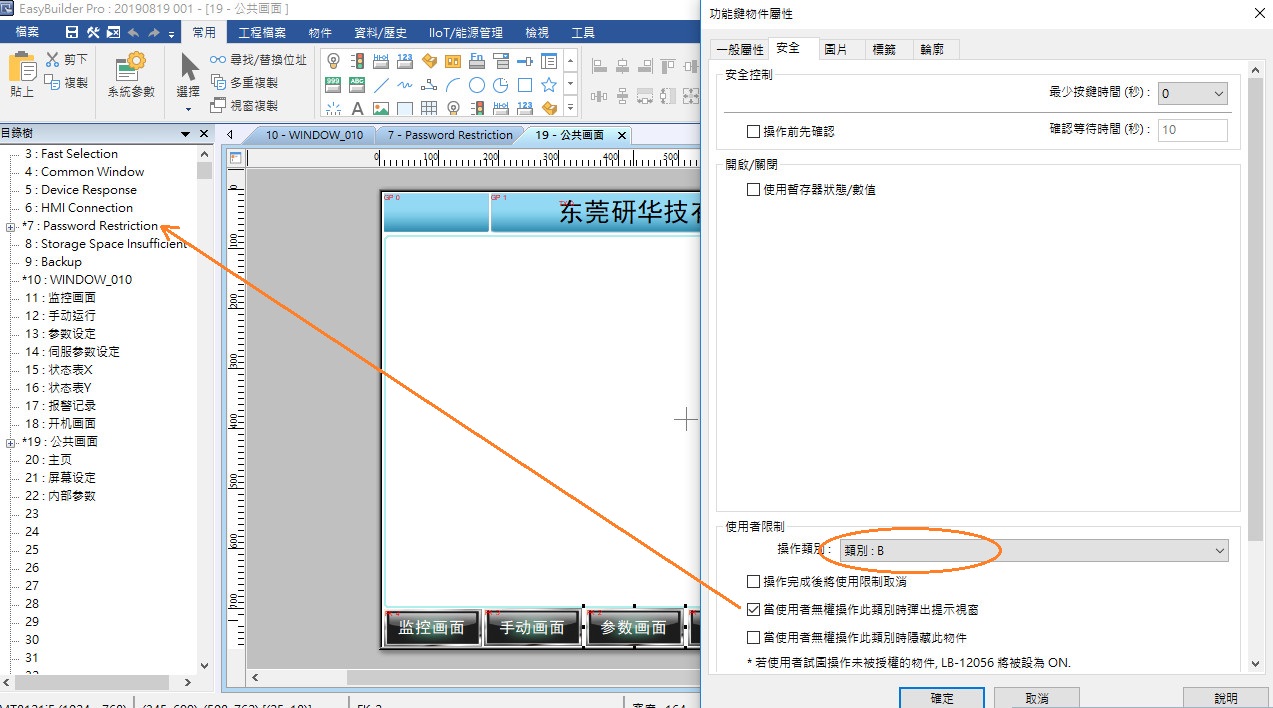Viewport: 1273px width, 708px height.
Task: Pick the star shape drawing tool
Action: click(x=548, y=85)
